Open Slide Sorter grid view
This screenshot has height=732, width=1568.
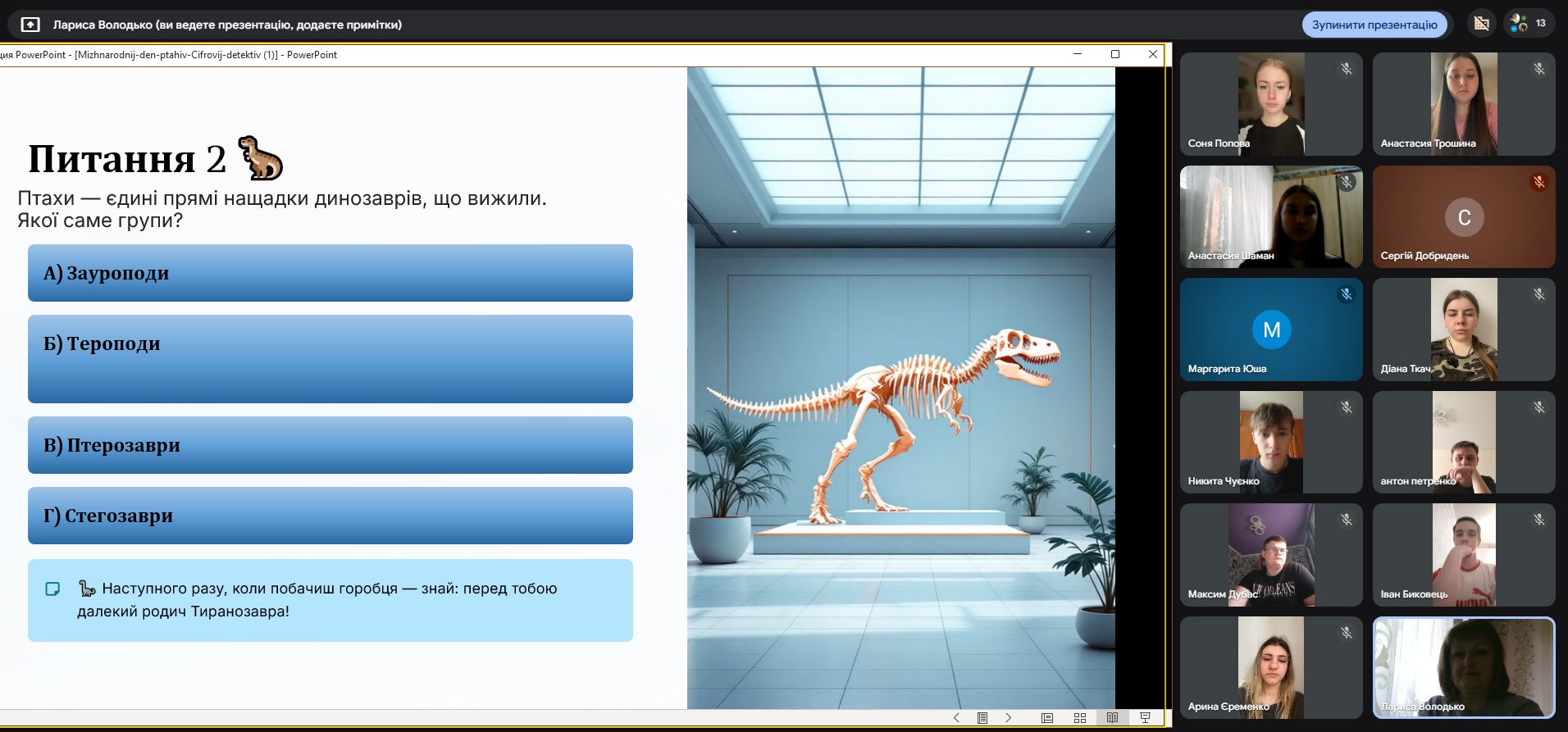coord(1080,718)
